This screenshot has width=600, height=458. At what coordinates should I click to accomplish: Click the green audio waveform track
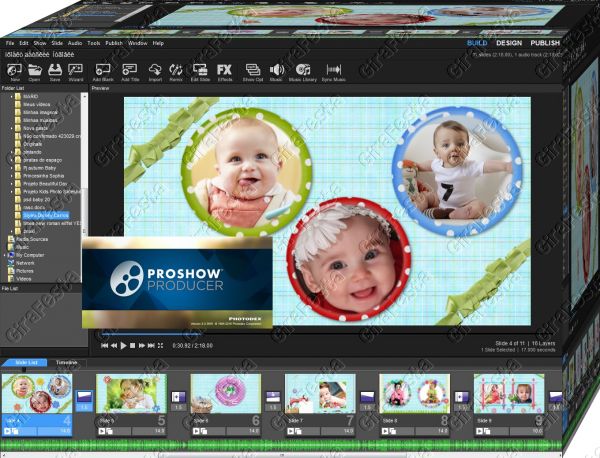(x=281, y=445)
